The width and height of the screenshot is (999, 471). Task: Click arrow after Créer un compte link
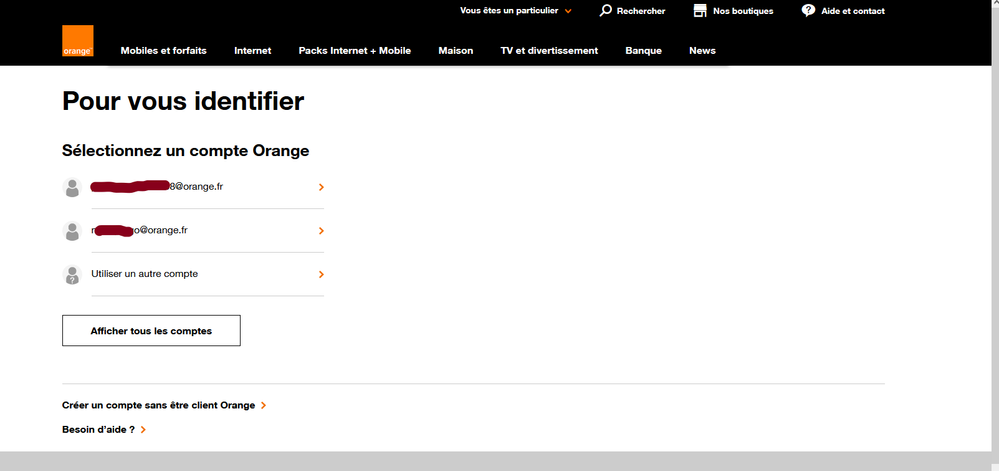(x=264, y=405)
